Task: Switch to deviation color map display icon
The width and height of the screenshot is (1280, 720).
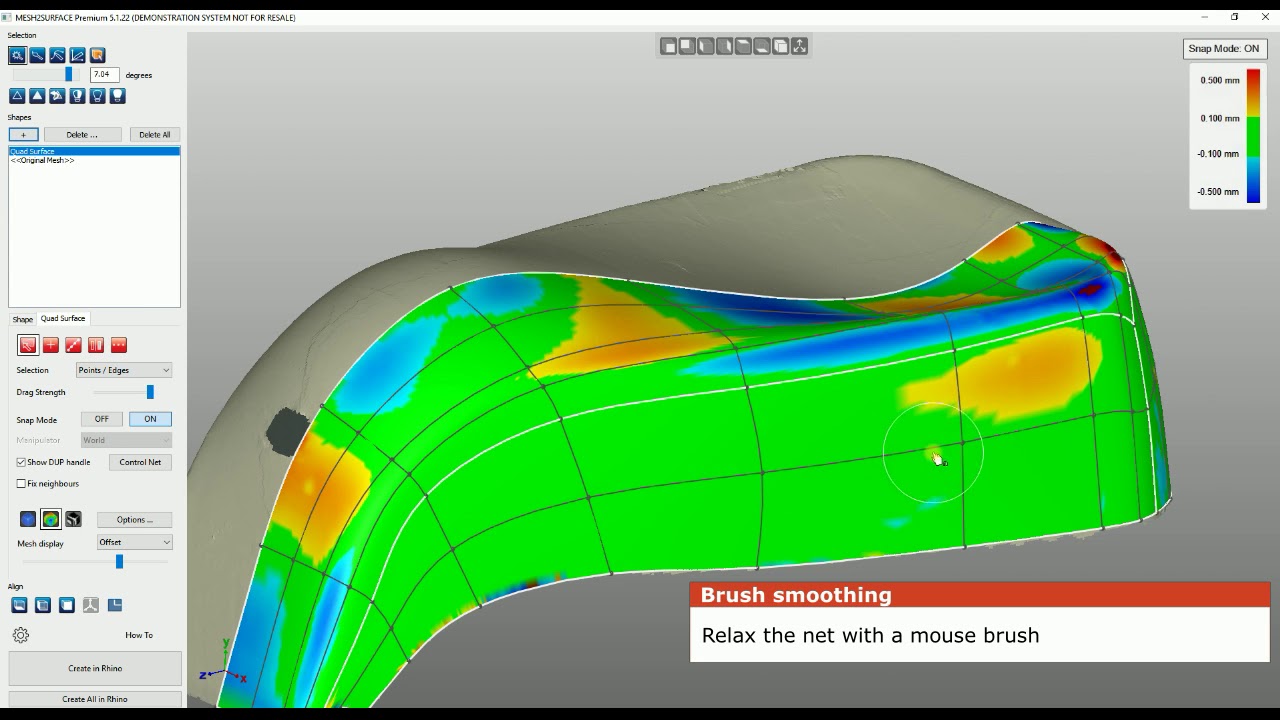Action: coord(50,519)
